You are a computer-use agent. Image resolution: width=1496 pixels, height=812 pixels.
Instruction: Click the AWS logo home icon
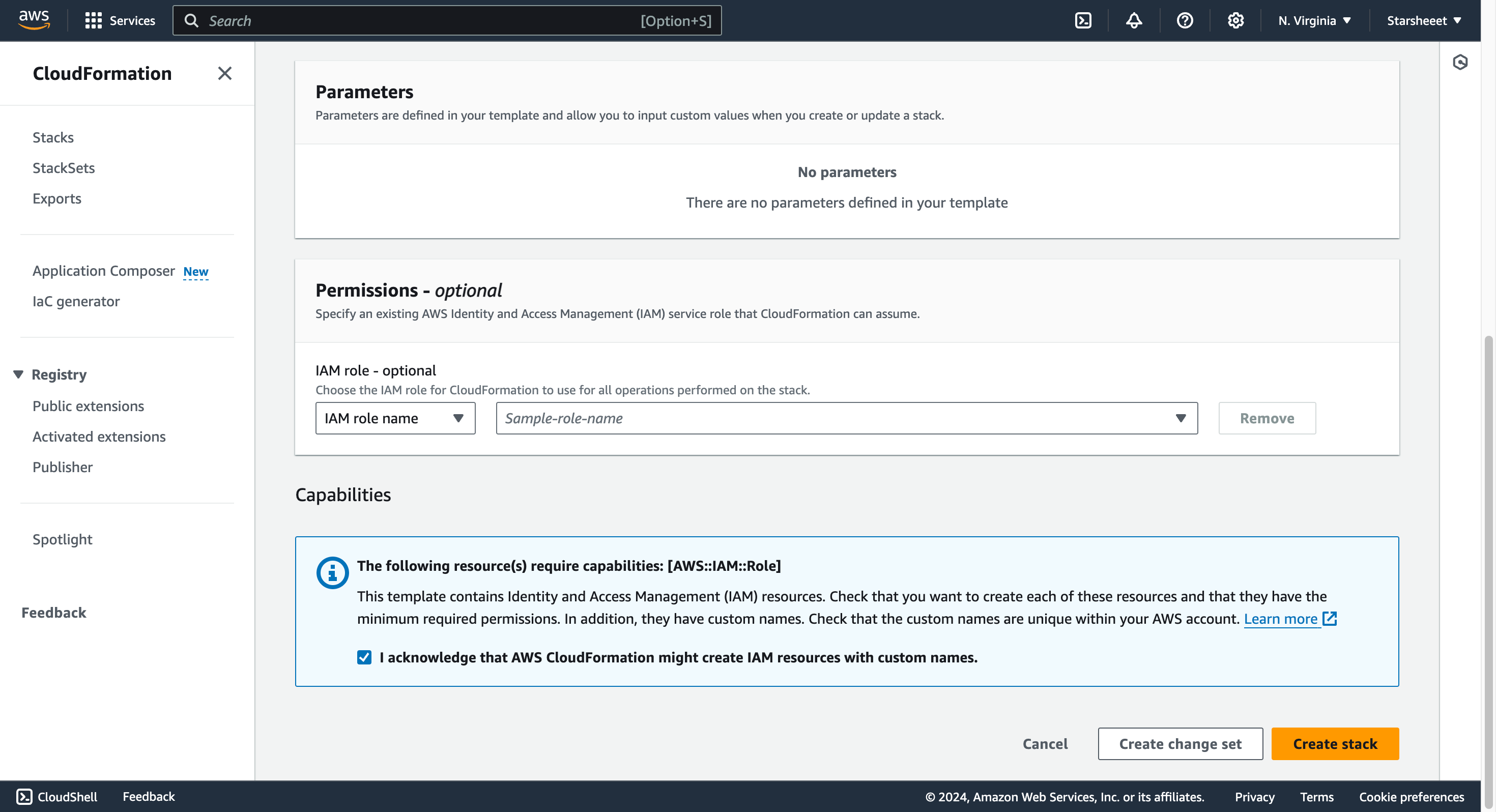click(x=34, y=20)
